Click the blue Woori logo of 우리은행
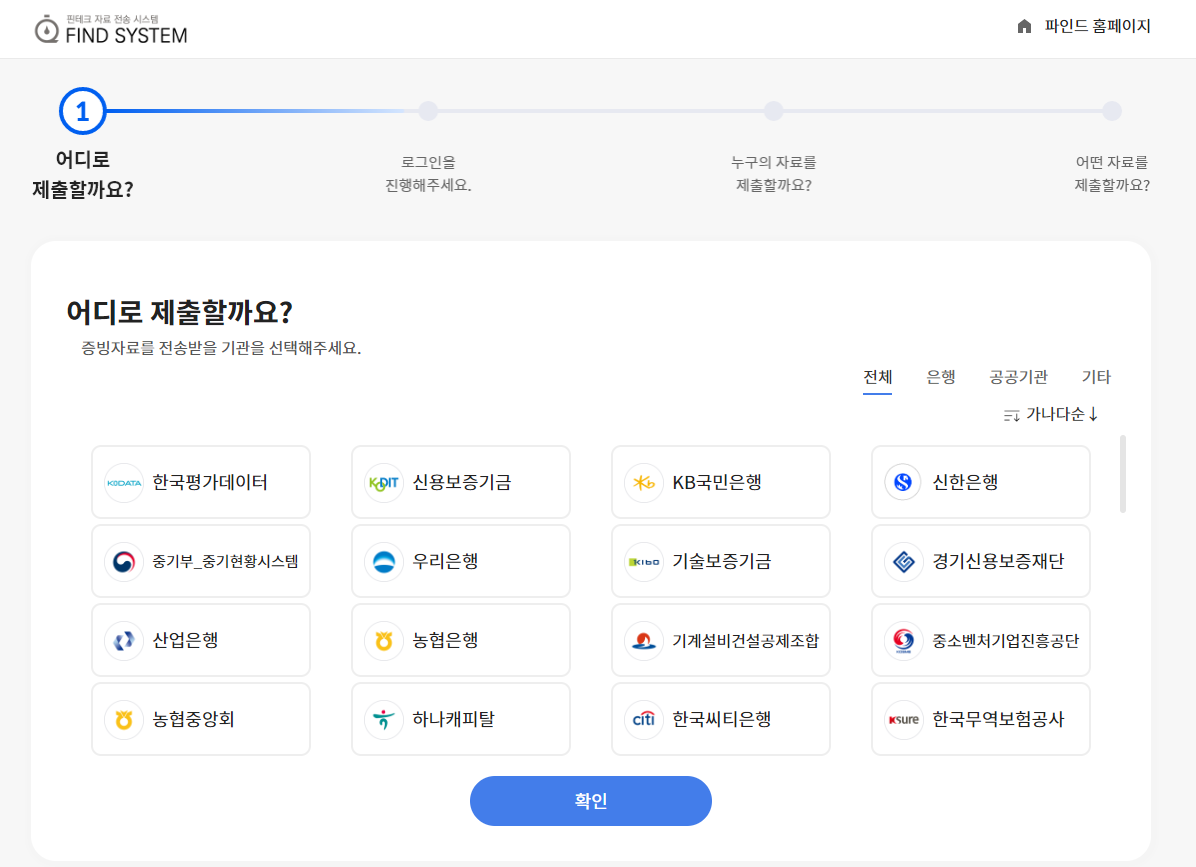 pos(384,562)
